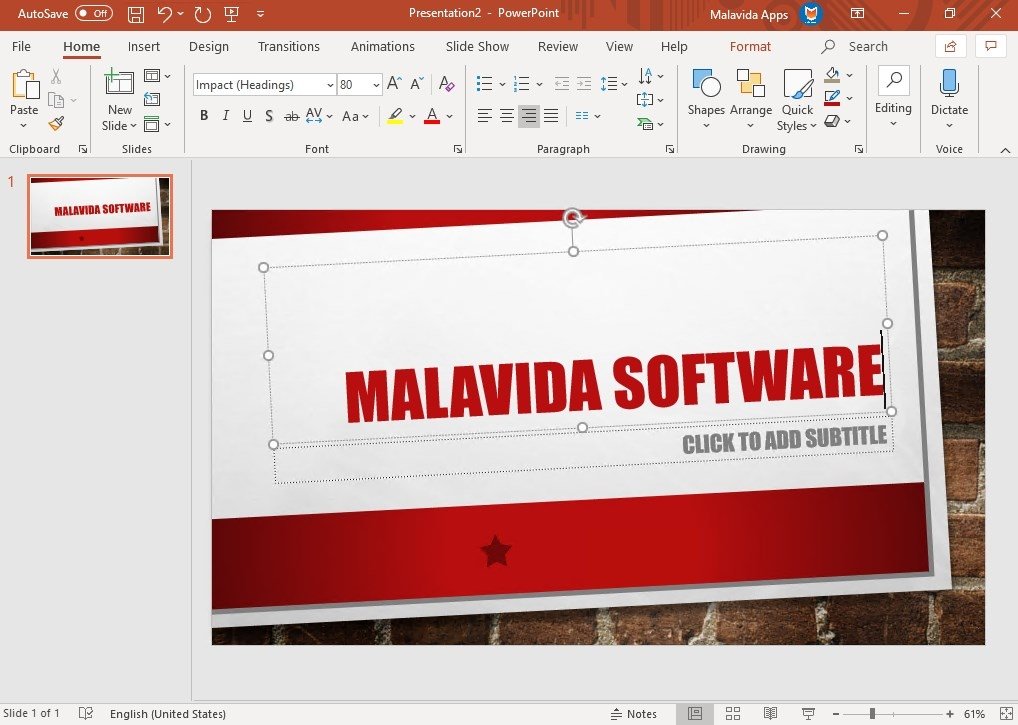Switch to the Format tab
Screen dimensions: 1018x725
tap(750, 46)
